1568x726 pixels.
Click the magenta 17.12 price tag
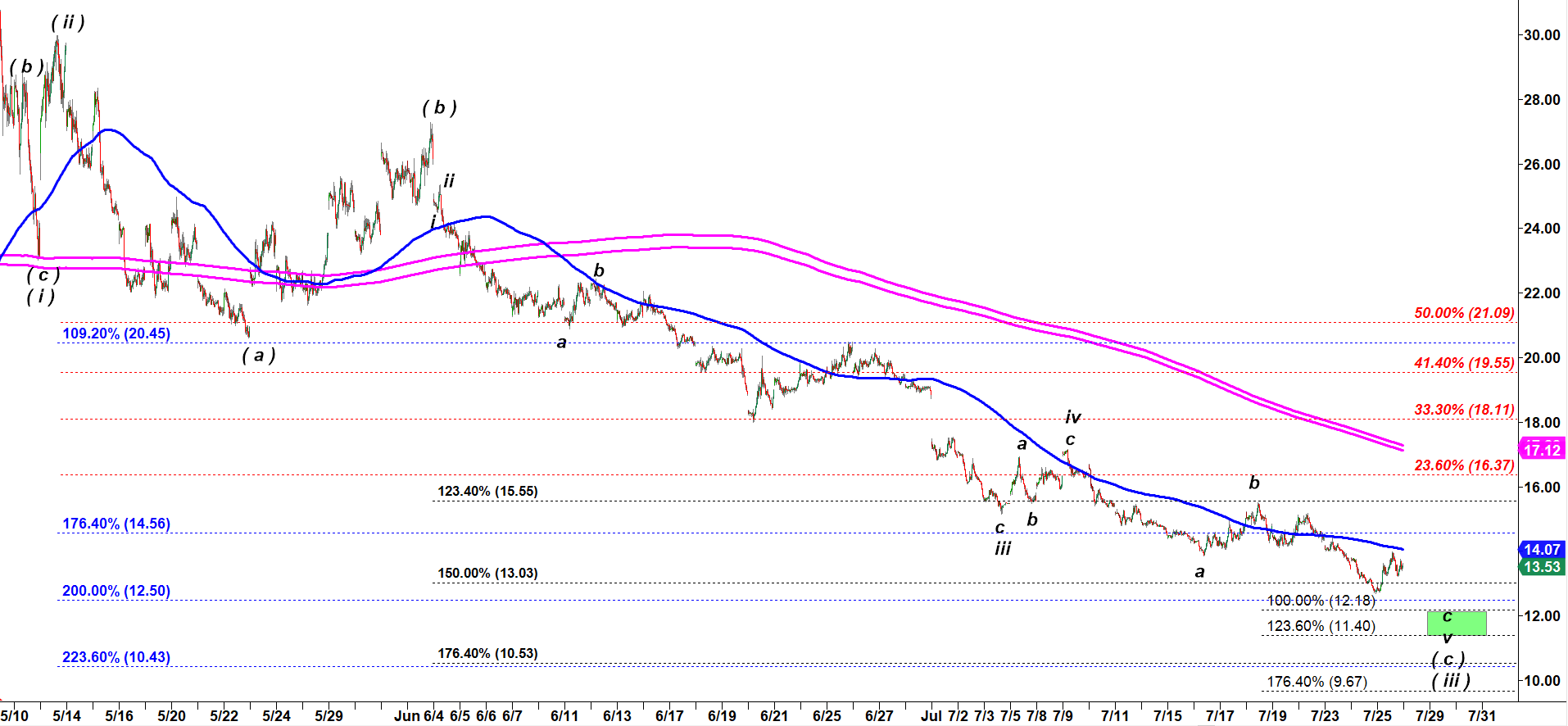1541,449
